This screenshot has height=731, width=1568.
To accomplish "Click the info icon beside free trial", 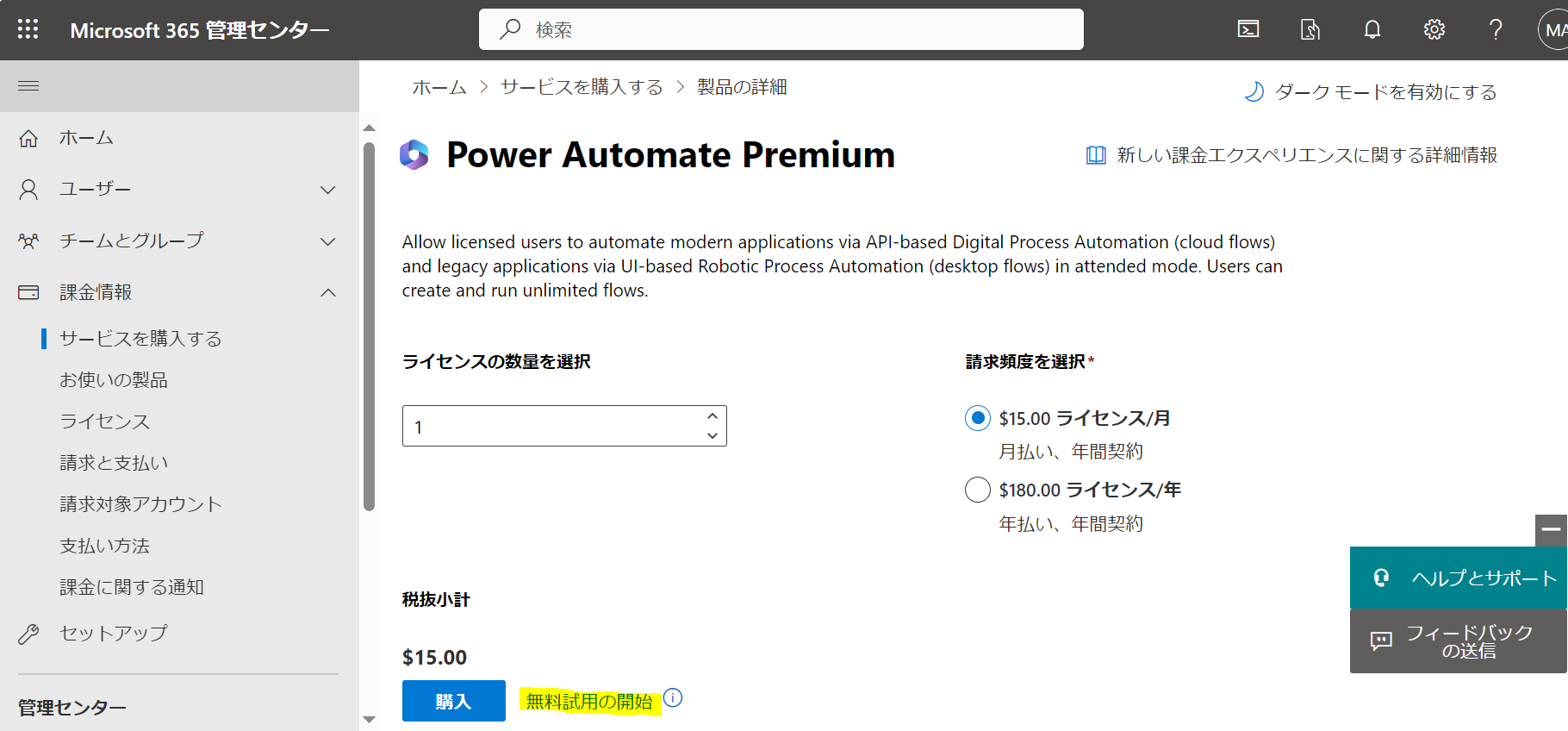I will click(674, 698).
